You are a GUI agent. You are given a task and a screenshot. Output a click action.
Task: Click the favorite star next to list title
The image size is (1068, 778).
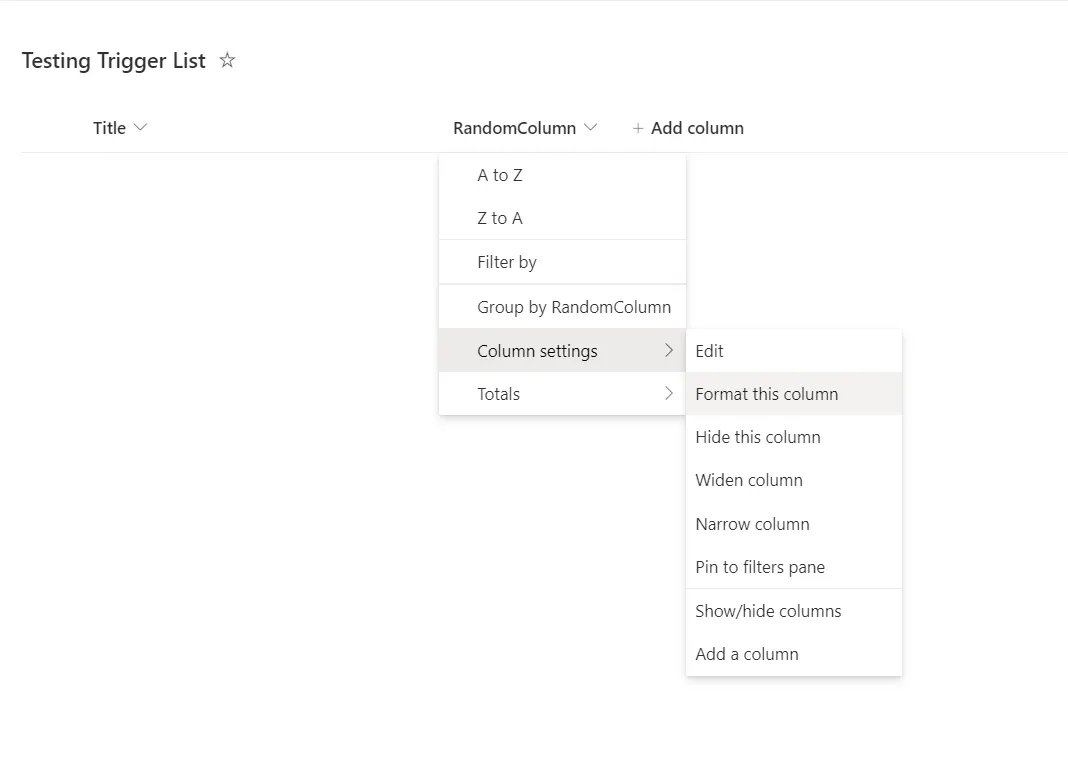(227, 61)
